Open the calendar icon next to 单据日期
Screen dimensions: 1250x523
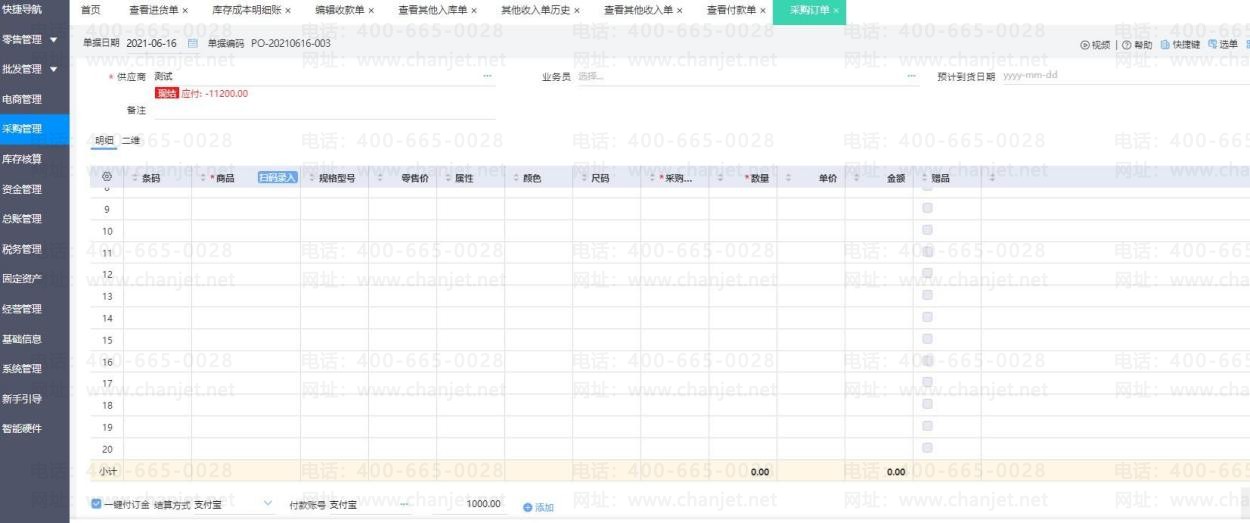(x=193, y=44)
